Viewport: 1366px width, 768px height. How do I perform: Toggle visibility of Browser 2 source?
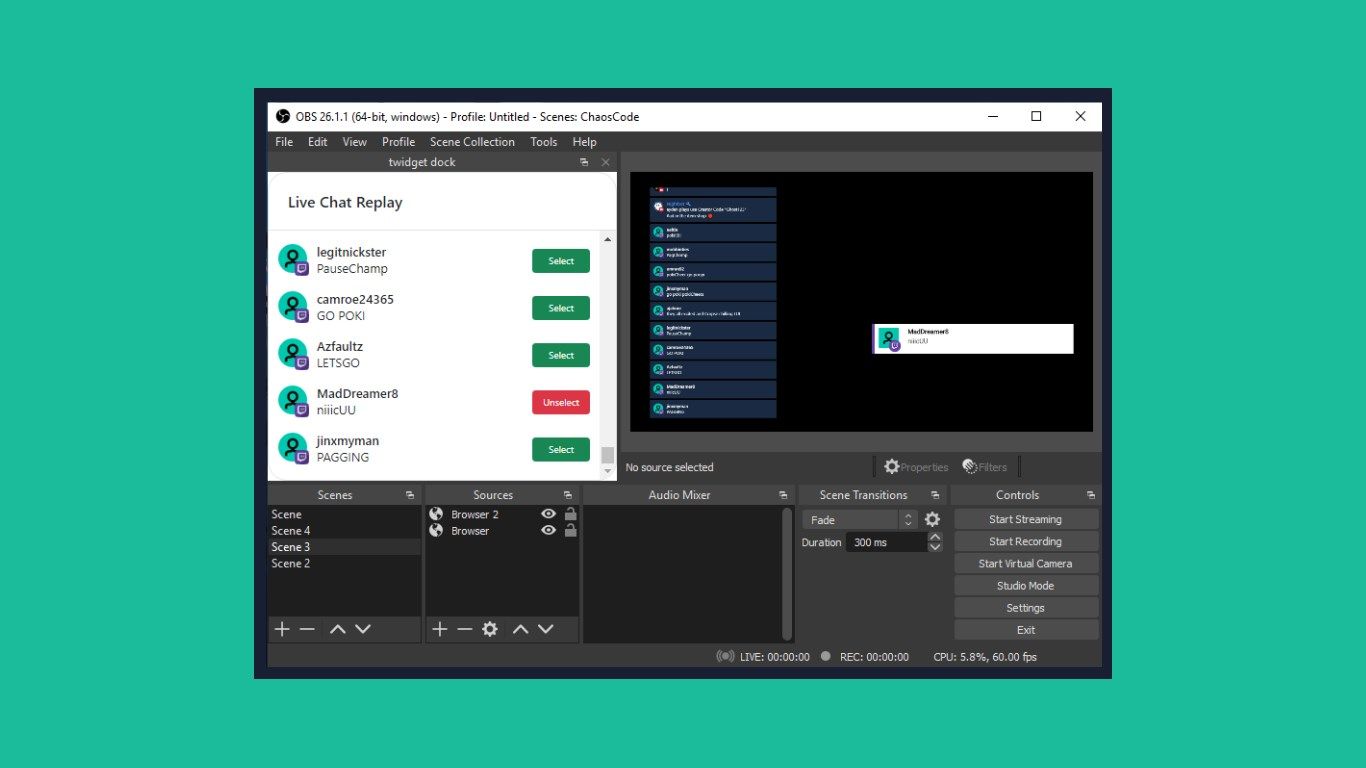coord(548,514)
